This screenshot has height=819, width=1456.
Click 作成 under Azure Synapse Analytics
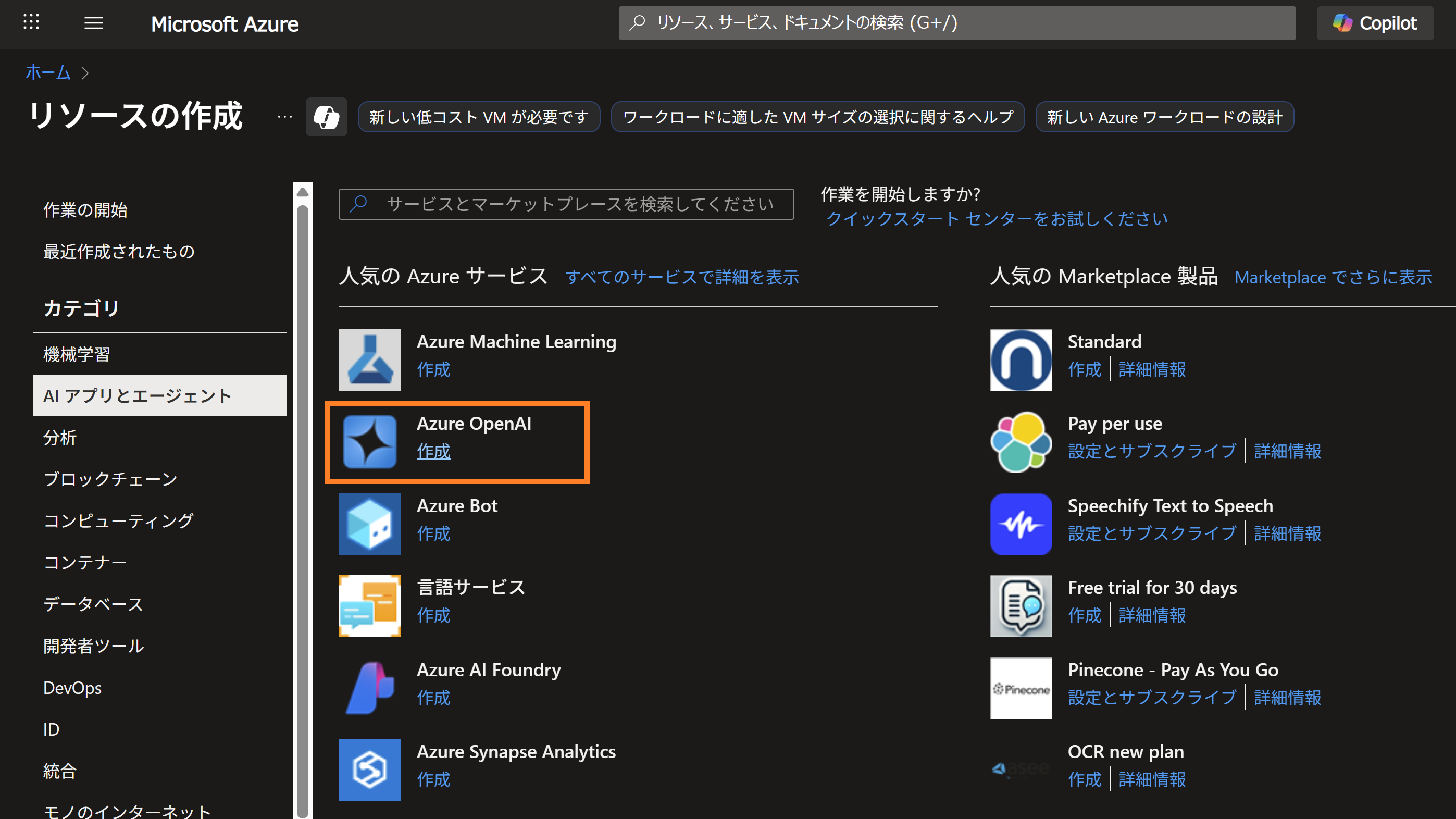[x=433, y=779]
